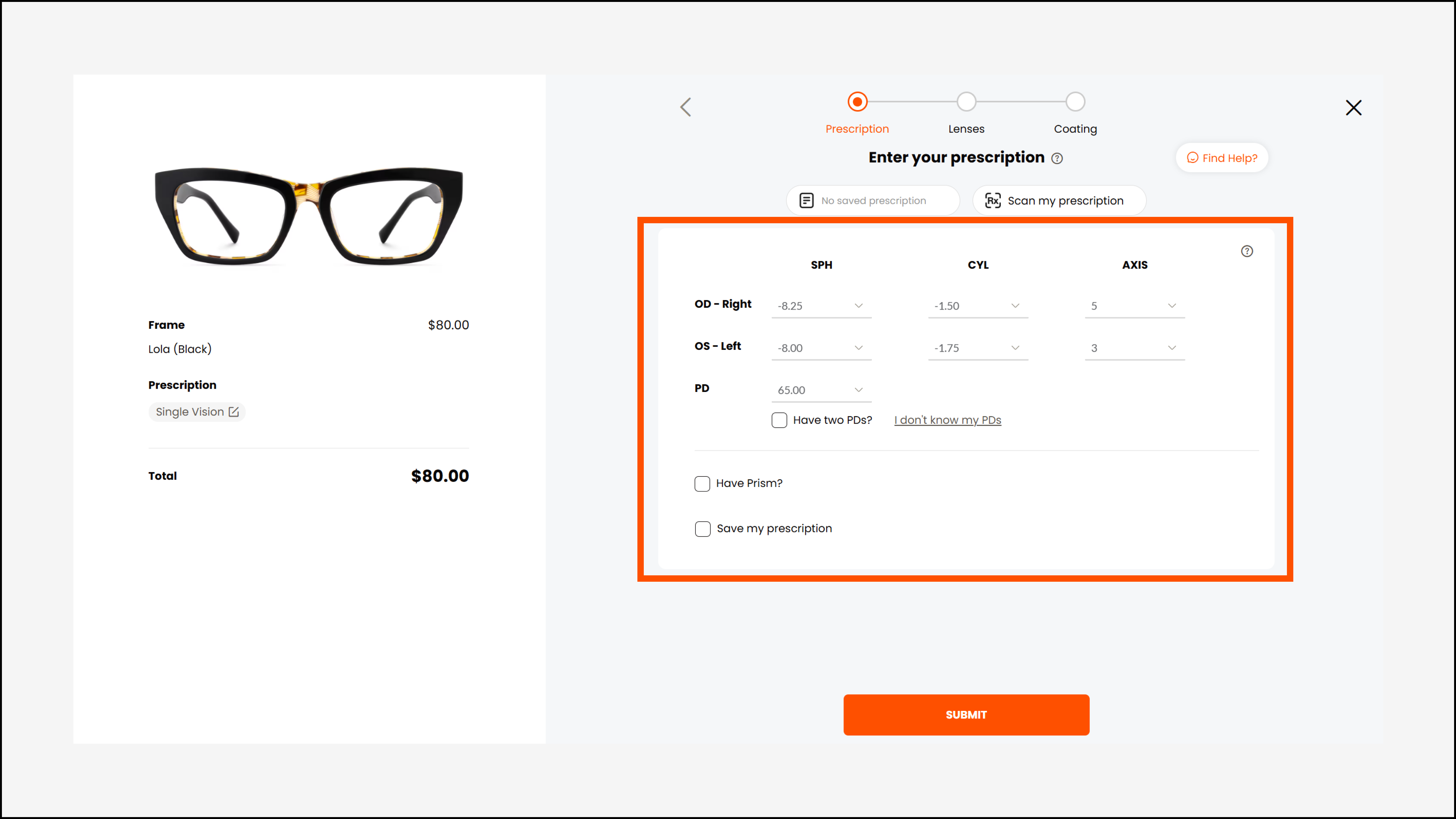
Task: Jump to the Coating step
Action: (x=1075, y=102)
